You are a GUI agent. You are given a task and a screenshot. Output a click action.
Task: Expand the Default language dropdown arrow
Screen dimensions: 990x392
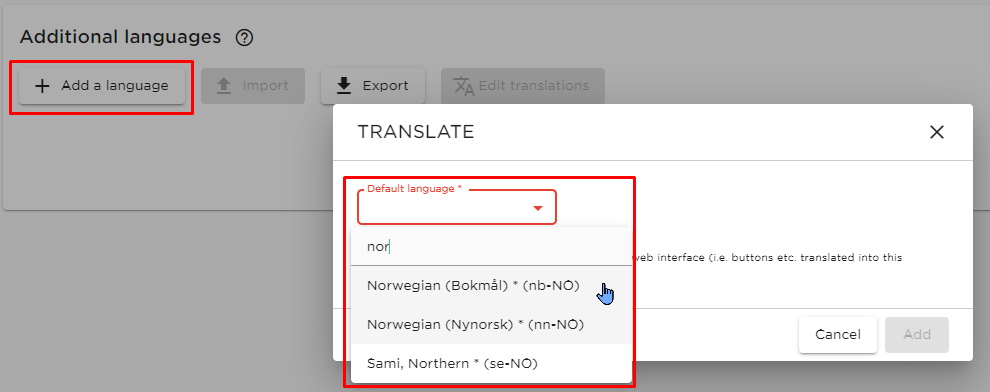(538, 208)
